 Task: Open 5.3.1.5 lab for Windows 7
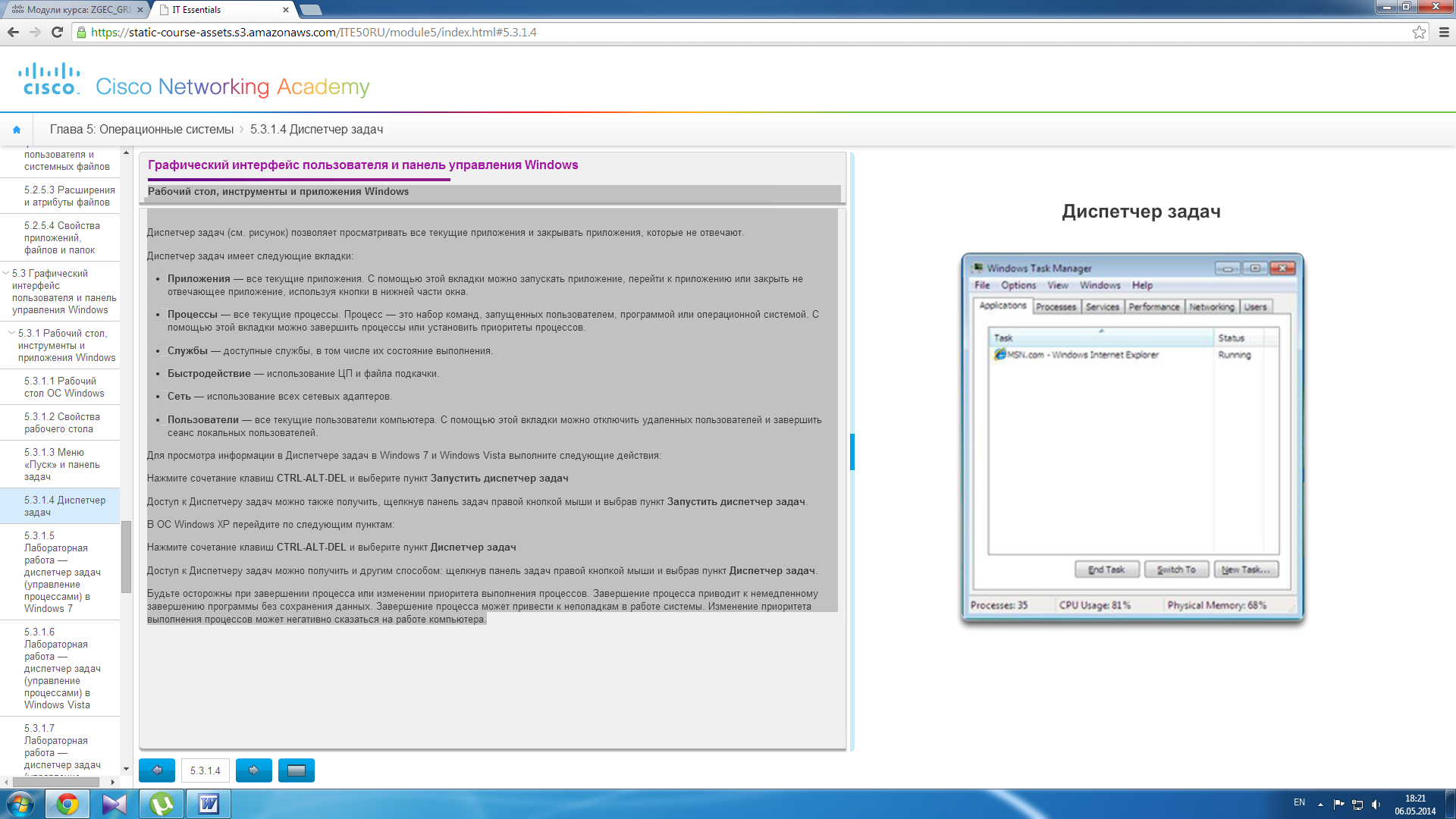pos(60,572)
